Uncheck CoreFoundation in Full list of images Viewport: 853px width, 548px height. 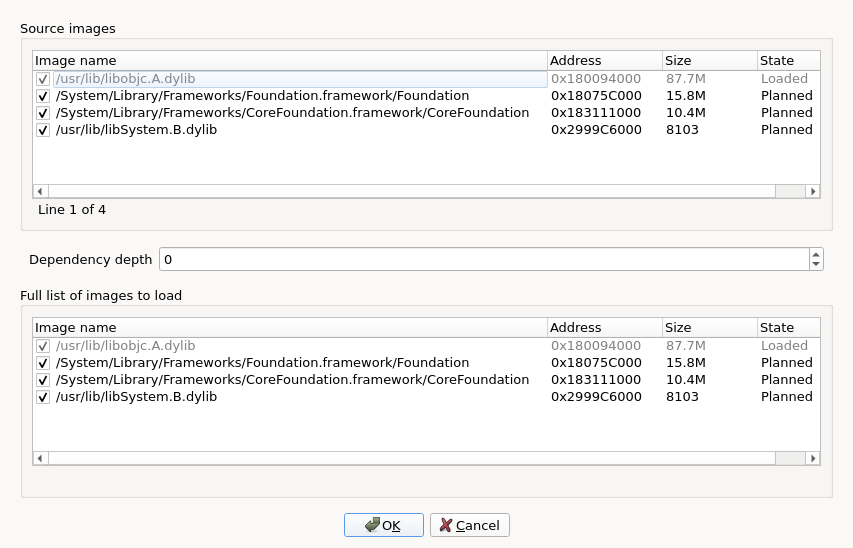tap(43, 380)
